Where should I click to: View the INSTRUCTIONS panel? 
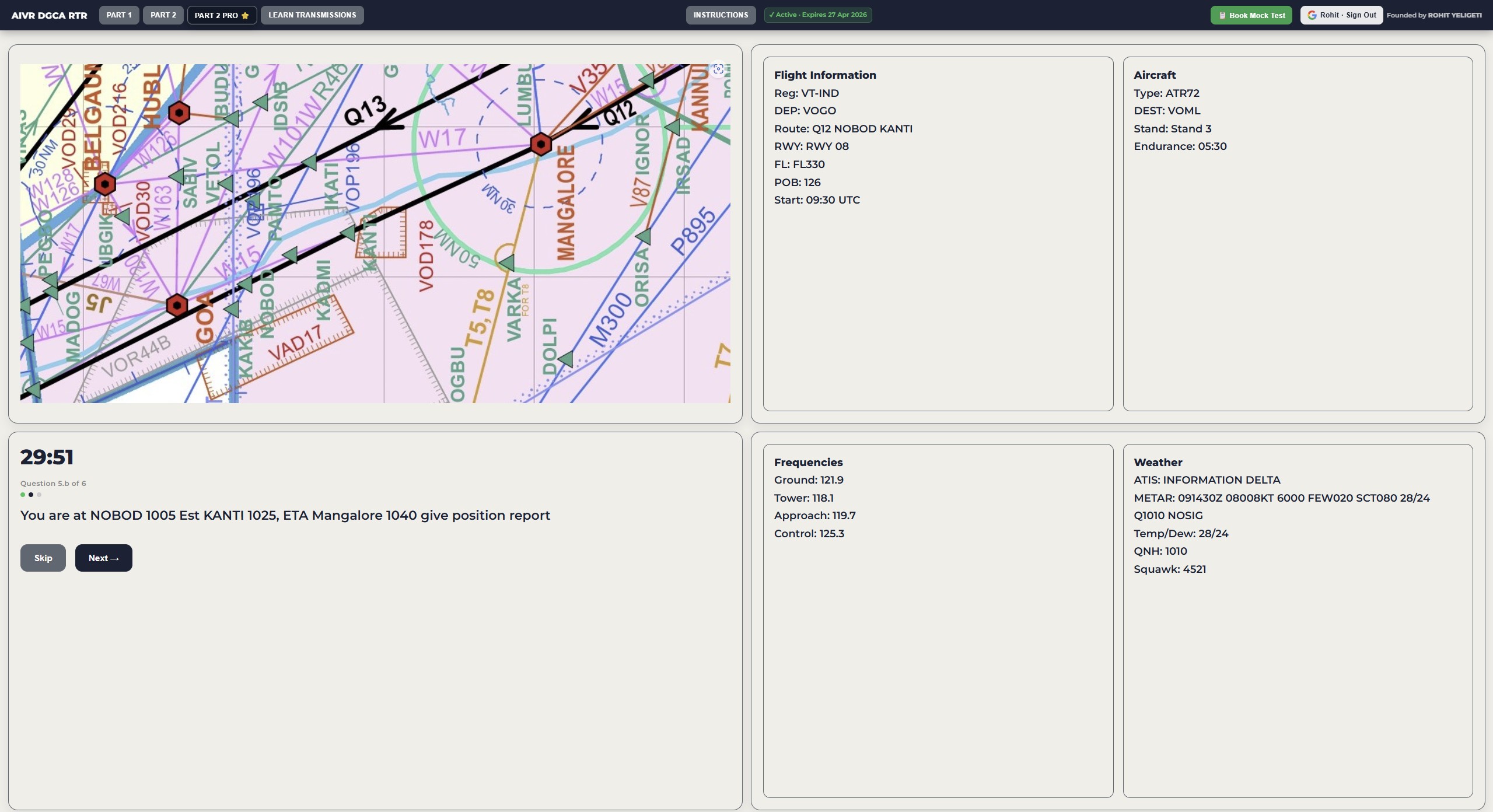tap(720, 15)
